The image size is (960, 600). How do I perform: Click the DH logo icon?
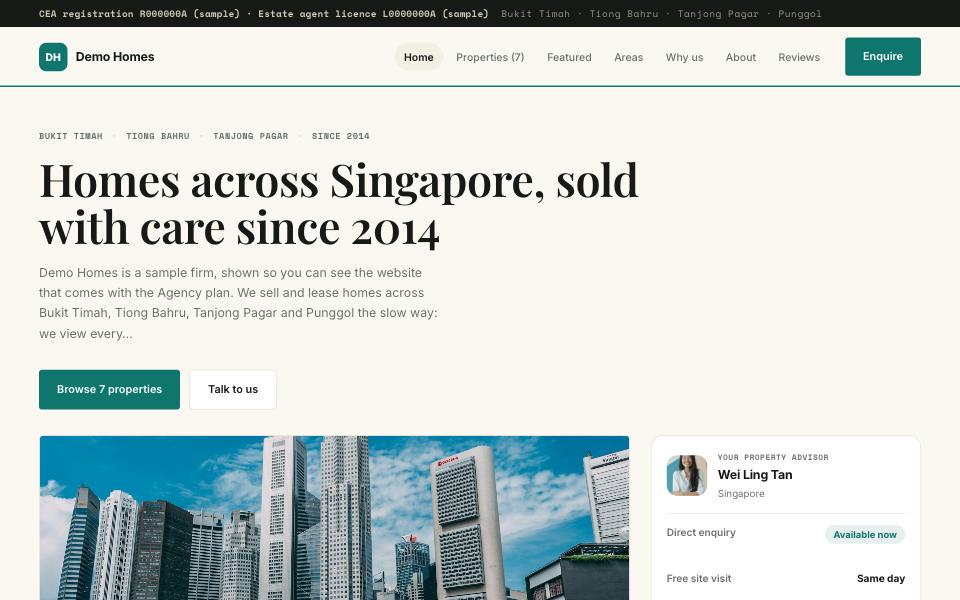pos(53,57)
